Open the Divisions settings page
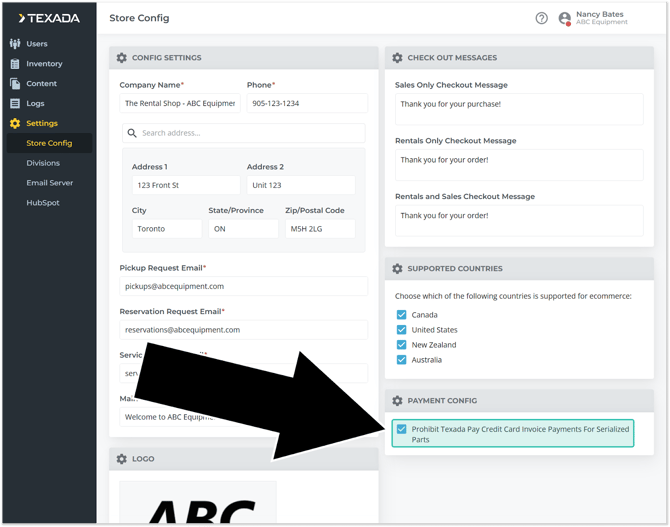Viewport: 670px width, 527px height. coord(43,163)
